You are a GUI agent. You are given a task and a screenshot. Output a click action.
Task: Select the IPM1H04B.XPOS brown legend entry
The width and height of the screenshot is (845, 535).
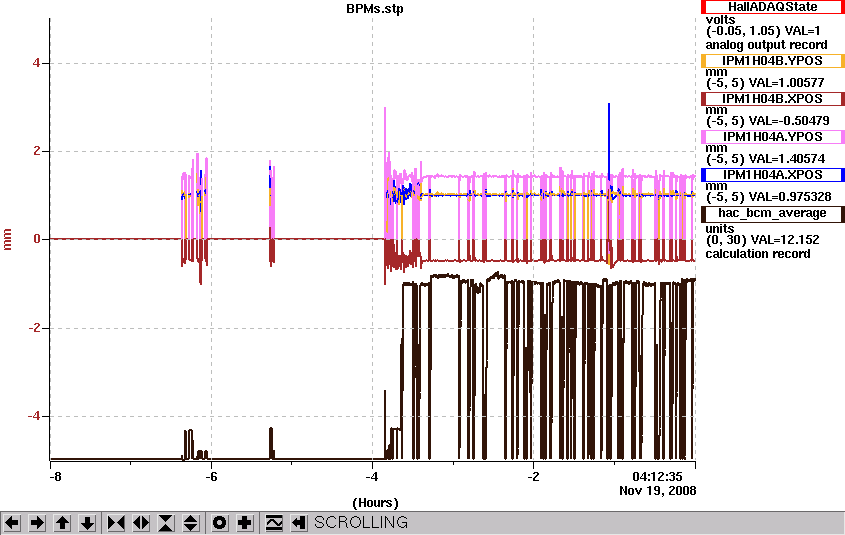(x=772, y=99)
